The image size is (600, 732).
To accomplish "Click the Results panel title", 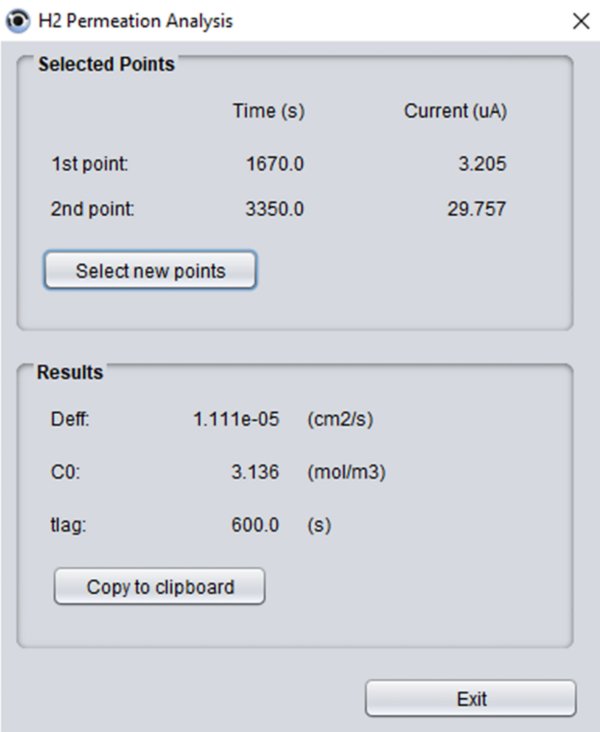I will pos(70,373).
